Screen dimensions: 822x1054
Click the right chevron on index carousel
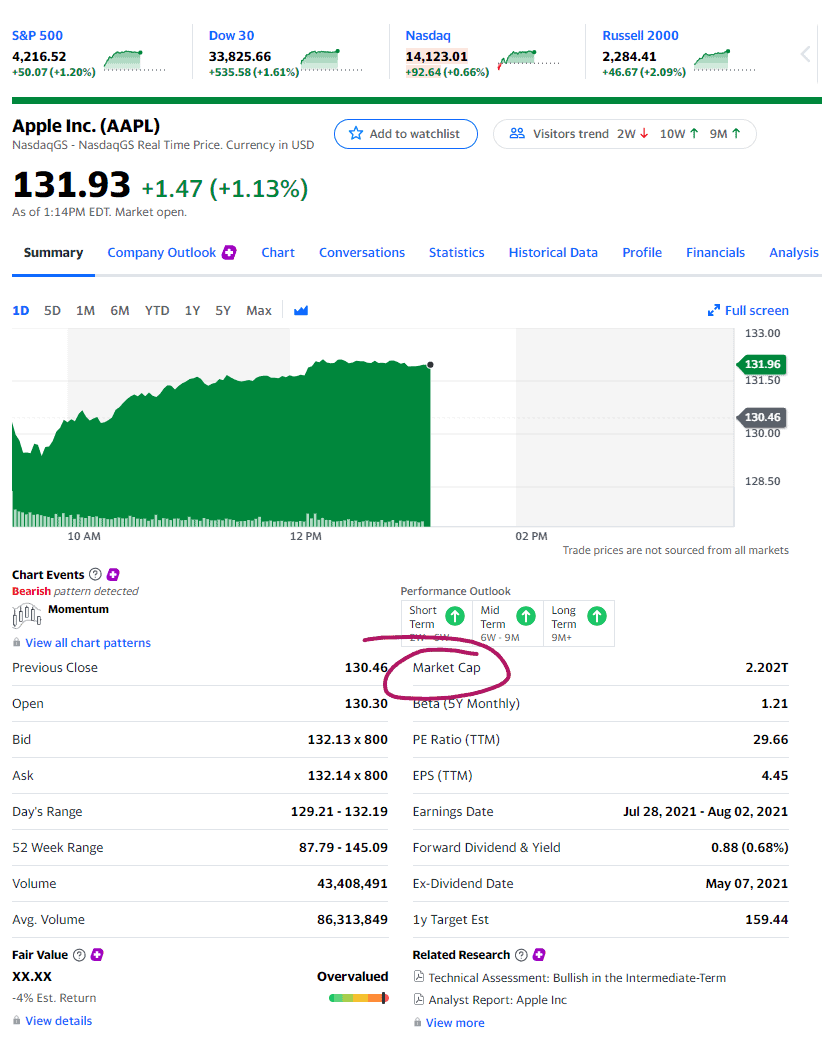click(805, 55)
